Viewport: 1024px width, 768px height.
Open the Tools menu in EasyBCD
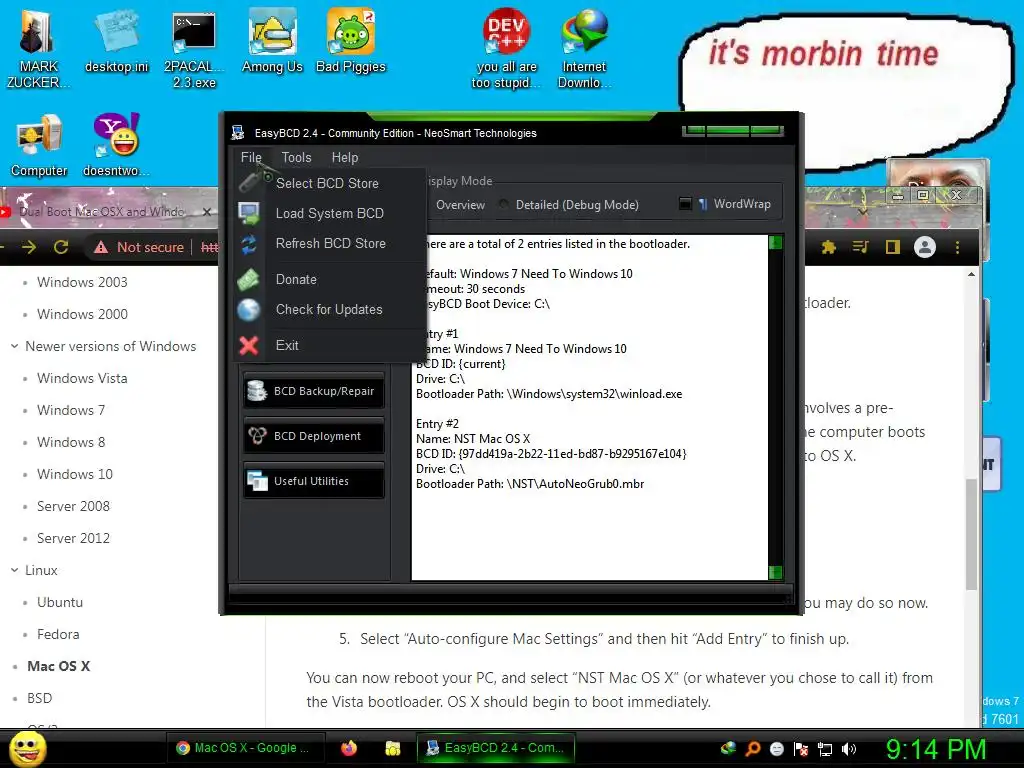tap(296, 157)
